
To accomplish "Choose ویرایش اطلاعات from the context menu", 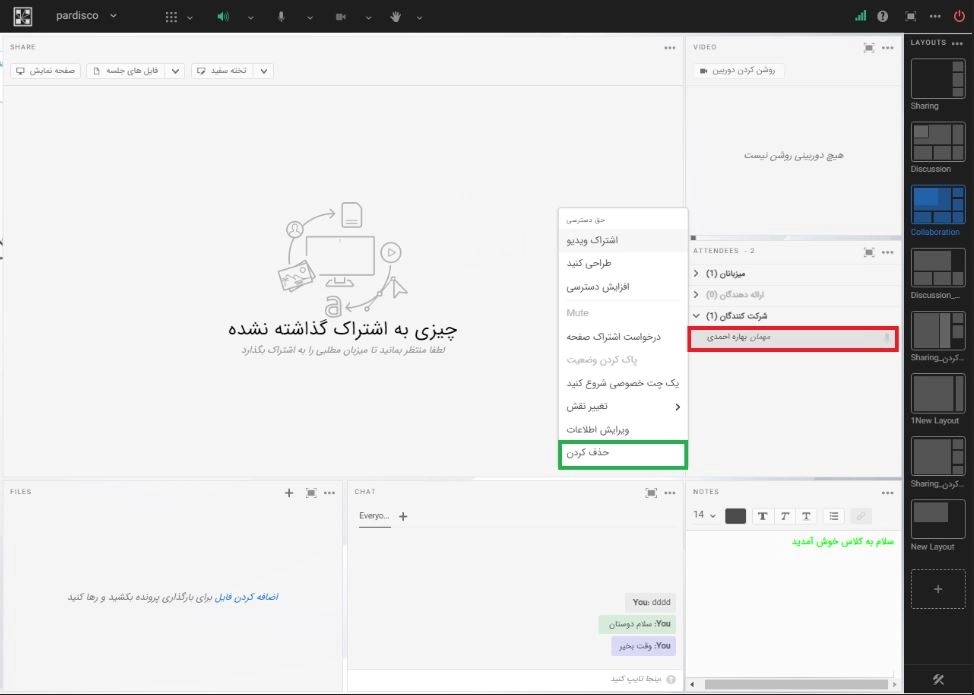I will pos(623,430).
